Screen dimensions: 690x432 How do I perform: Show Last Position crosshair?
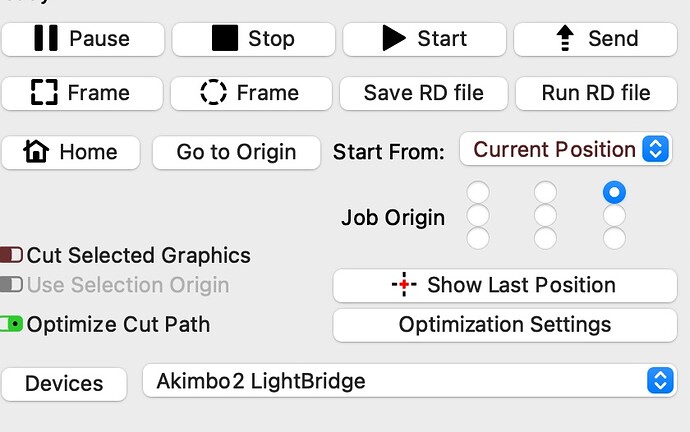[x=505, y=285]
